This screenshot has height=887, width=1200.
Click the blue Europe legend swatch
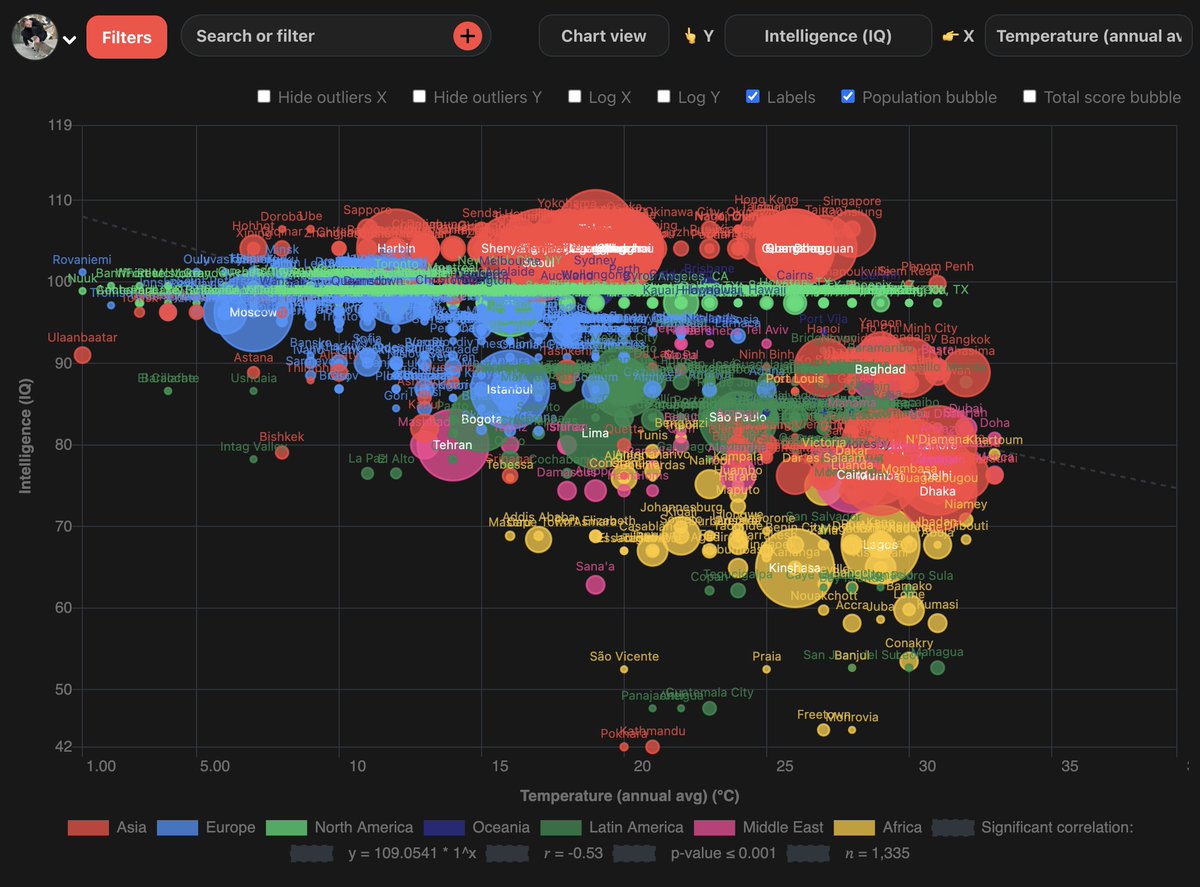coord(180,827)
